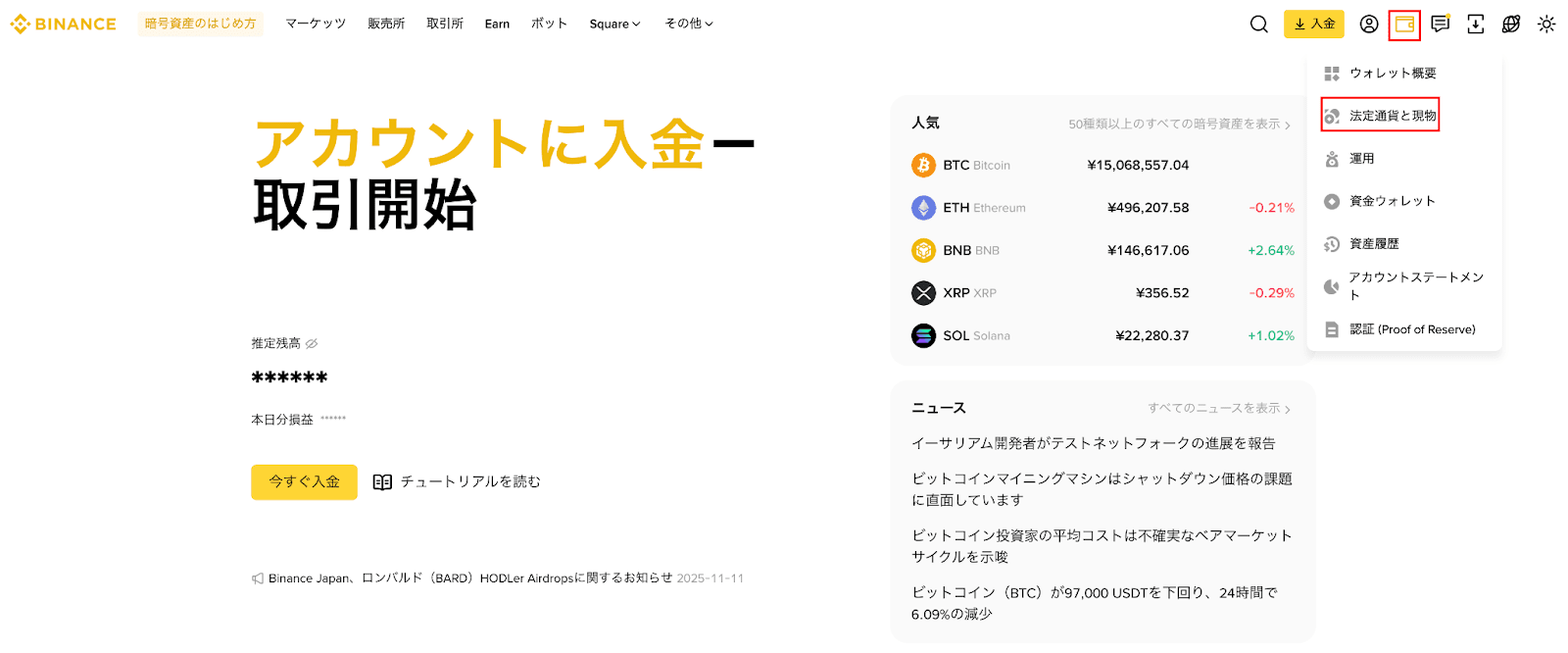The width and height of the screenshot is (1568, 653).
Task: Click the Binance logo
Action: pos(64,25)
